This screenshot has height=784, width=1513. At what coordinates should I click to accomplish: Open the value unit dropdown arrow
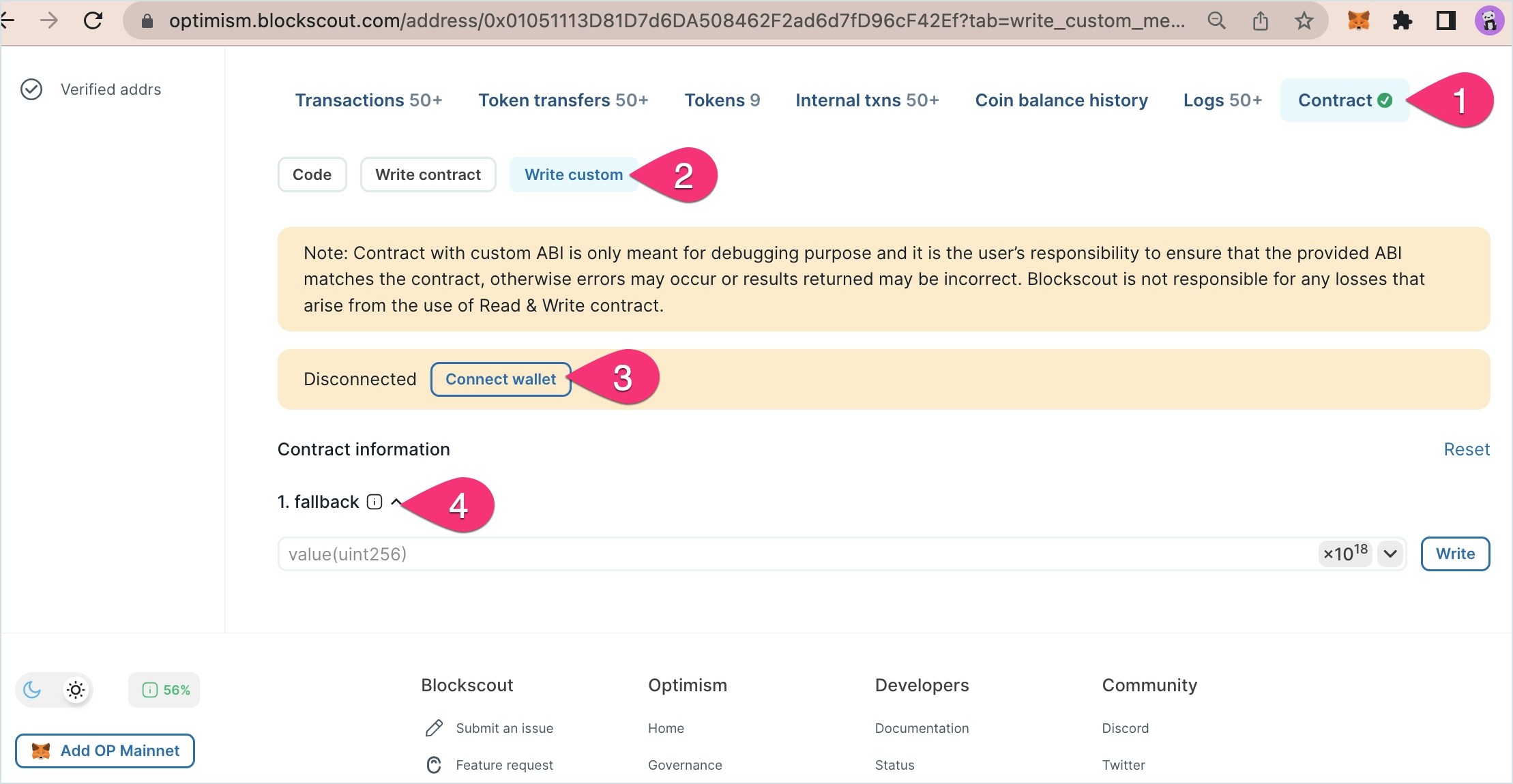[x=1390, y=554]
